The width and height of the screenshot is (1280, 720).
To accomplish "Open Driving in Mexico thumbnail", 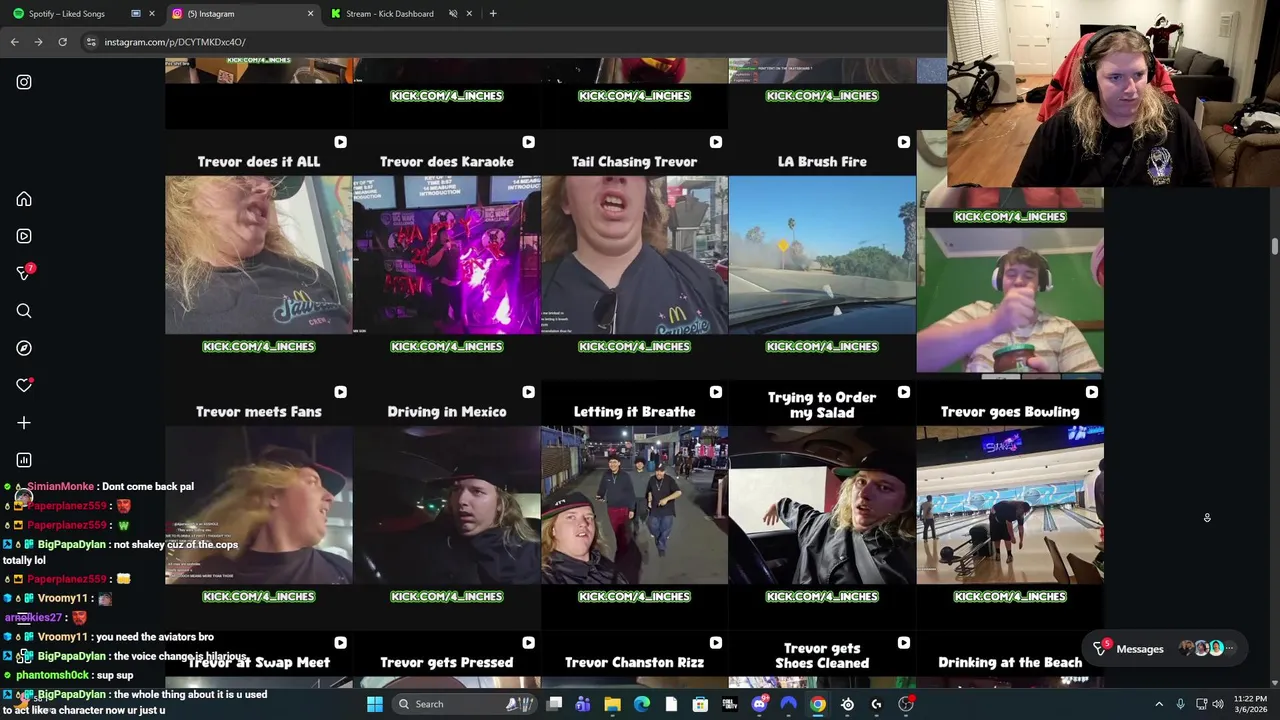I will tap(446, 505).
